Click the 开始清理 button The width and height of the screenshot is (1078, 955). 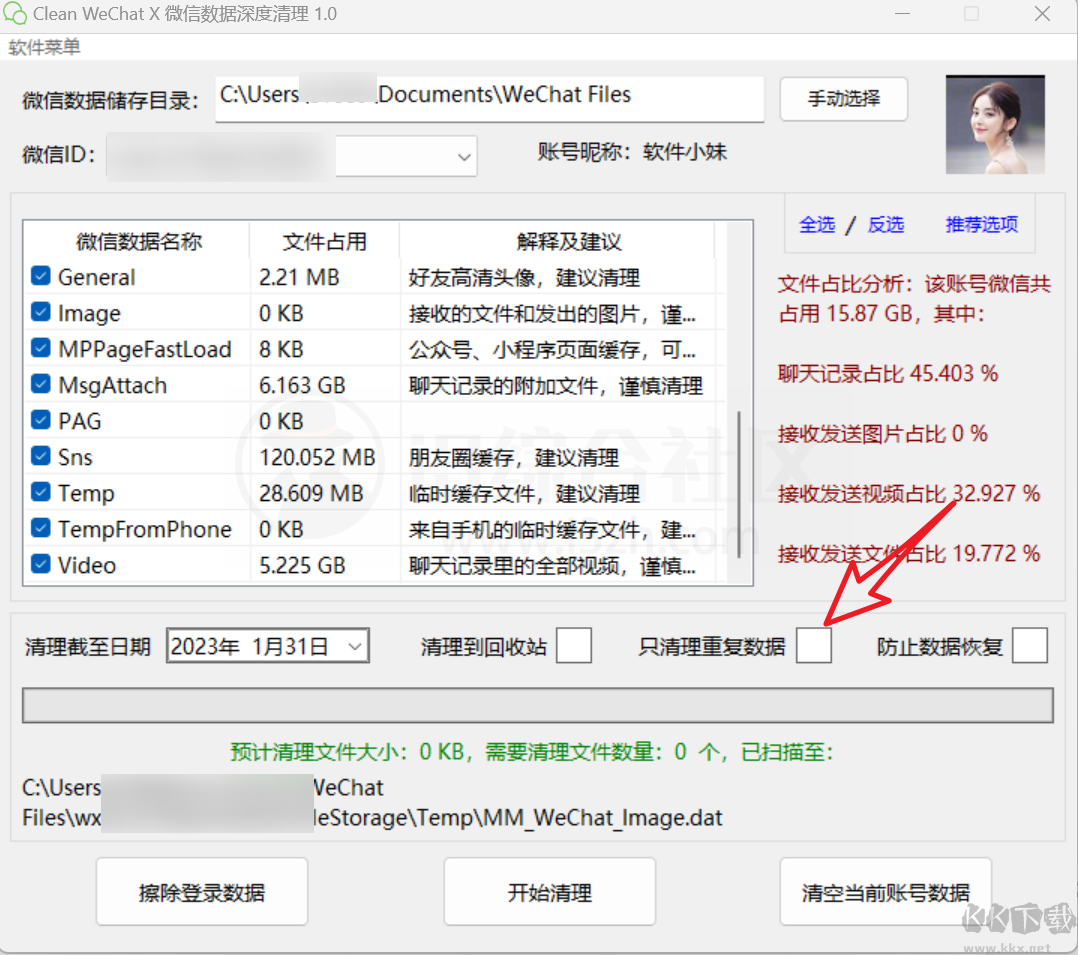[x=549, y=891]
